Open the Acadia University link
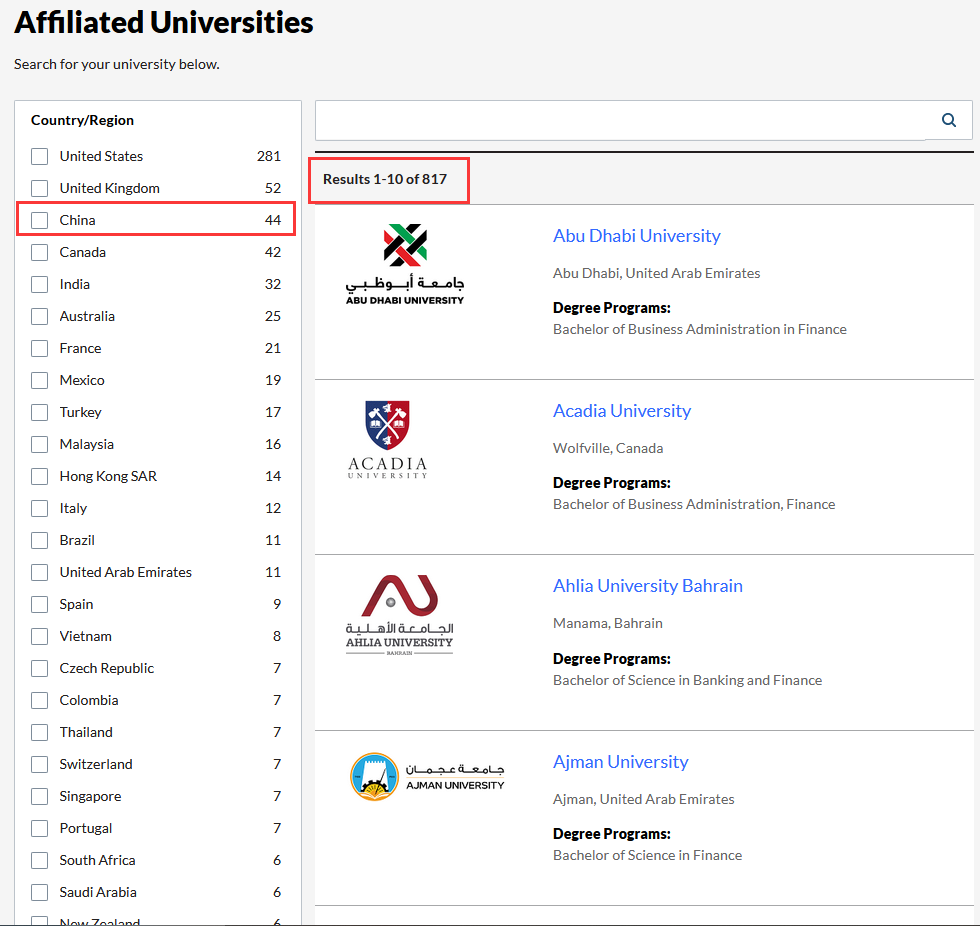This screenshot has height=926, width=980. click(x=622, y=411)
